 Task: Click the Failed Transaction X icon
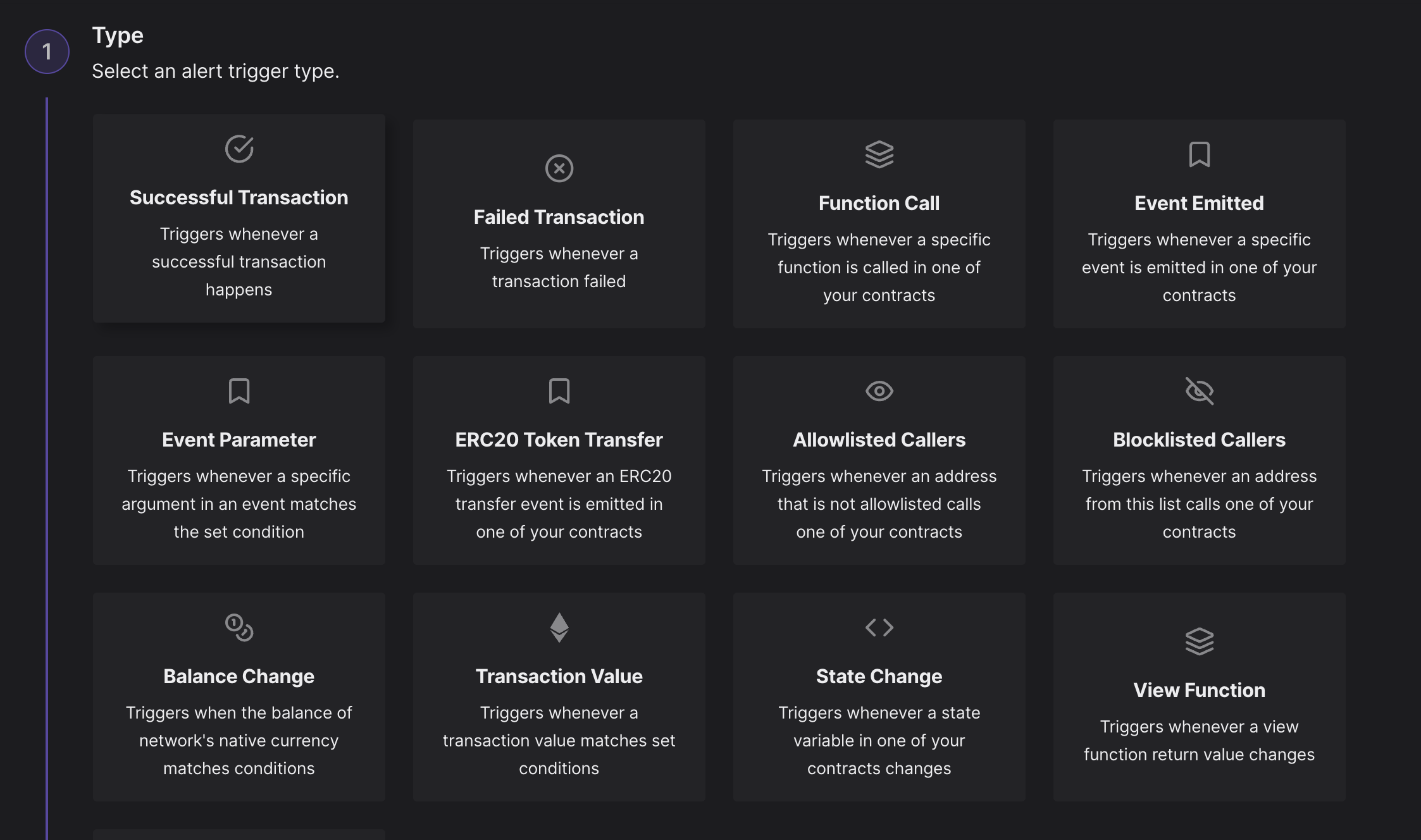point(559,168)
